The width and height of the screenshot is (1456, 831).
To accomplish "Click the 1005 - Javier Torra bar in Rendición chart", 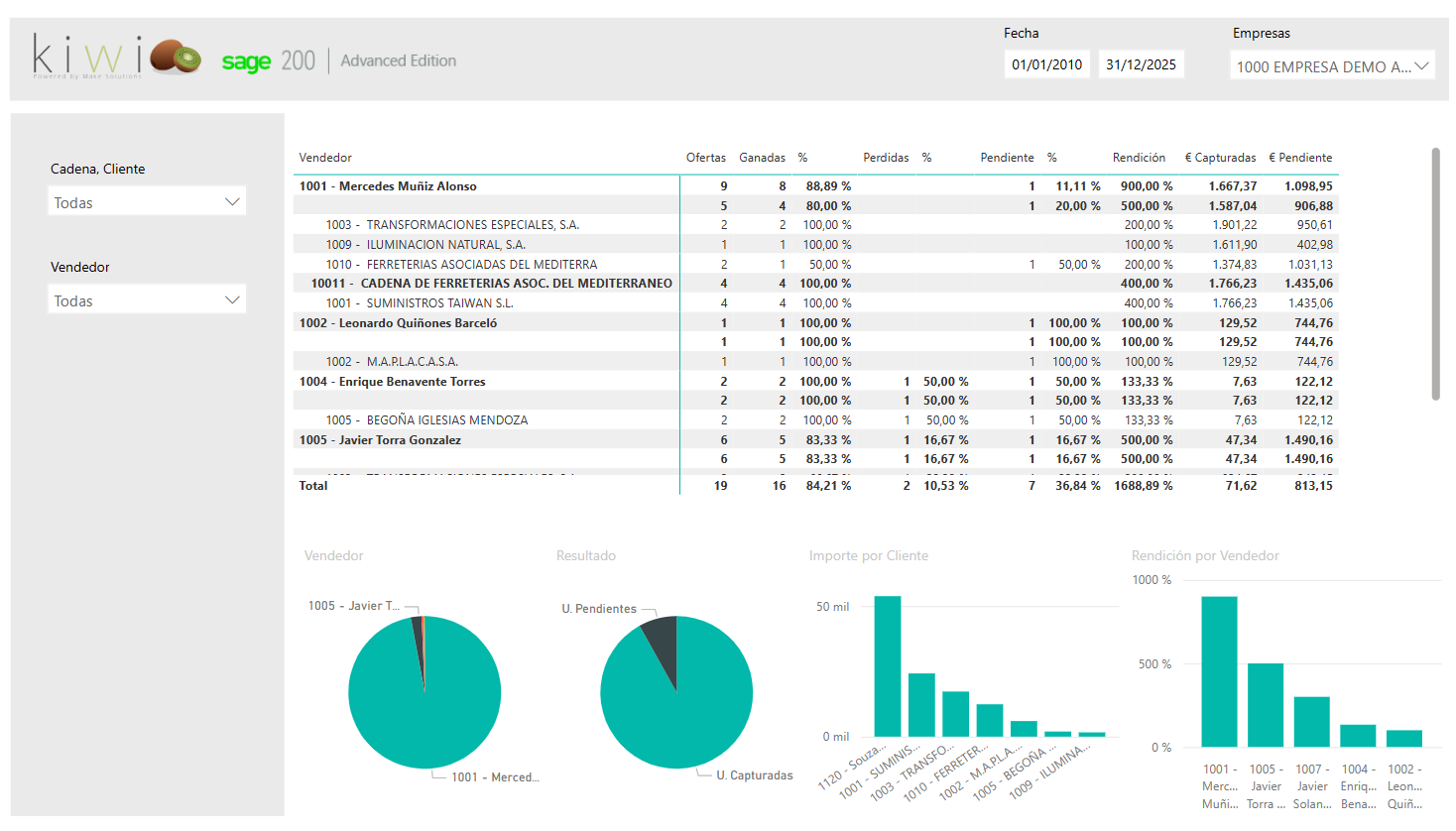I will tap(1266, 704).
